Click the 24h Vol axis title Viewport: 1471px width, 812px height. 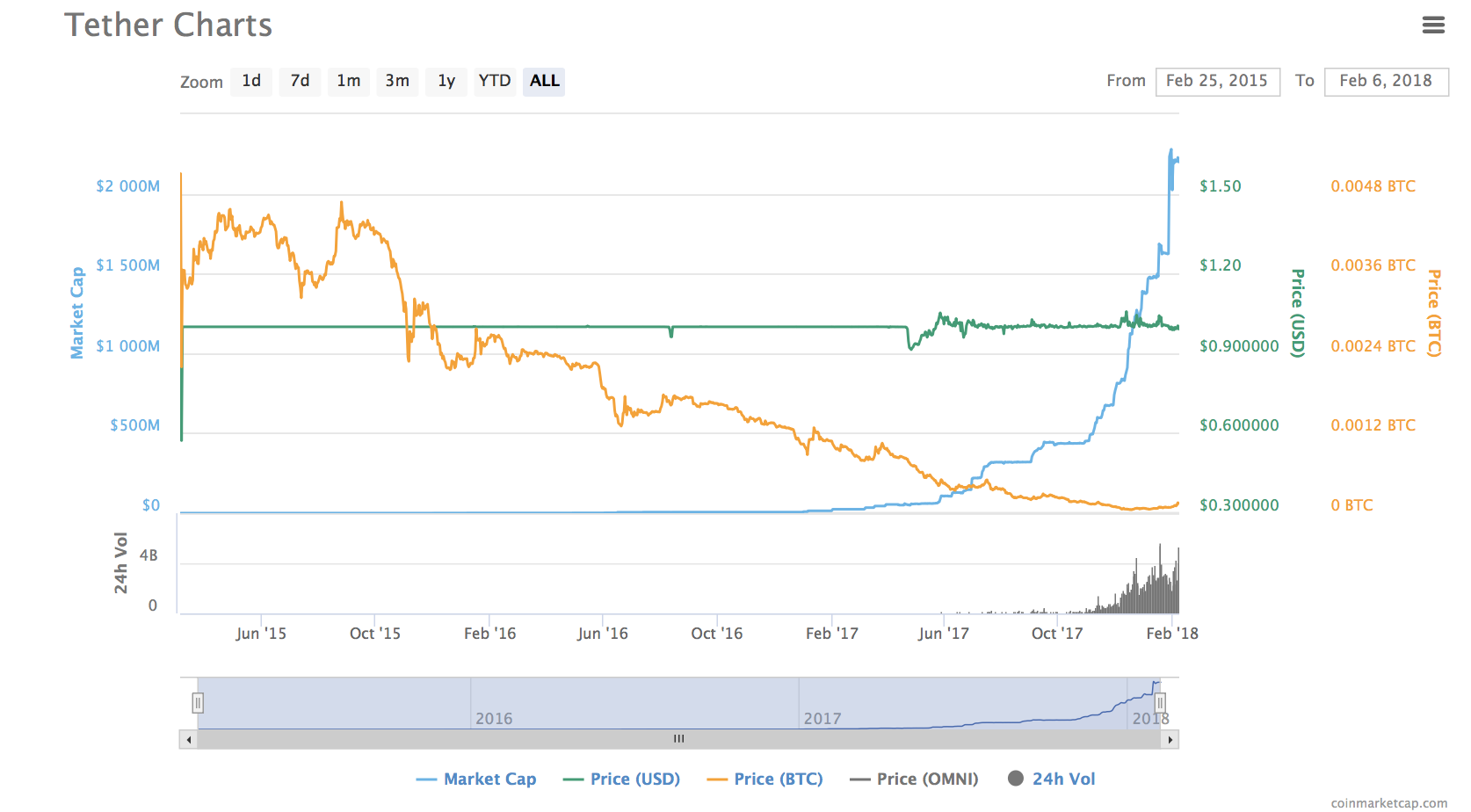pyautogui.click(x=121, y=562)
